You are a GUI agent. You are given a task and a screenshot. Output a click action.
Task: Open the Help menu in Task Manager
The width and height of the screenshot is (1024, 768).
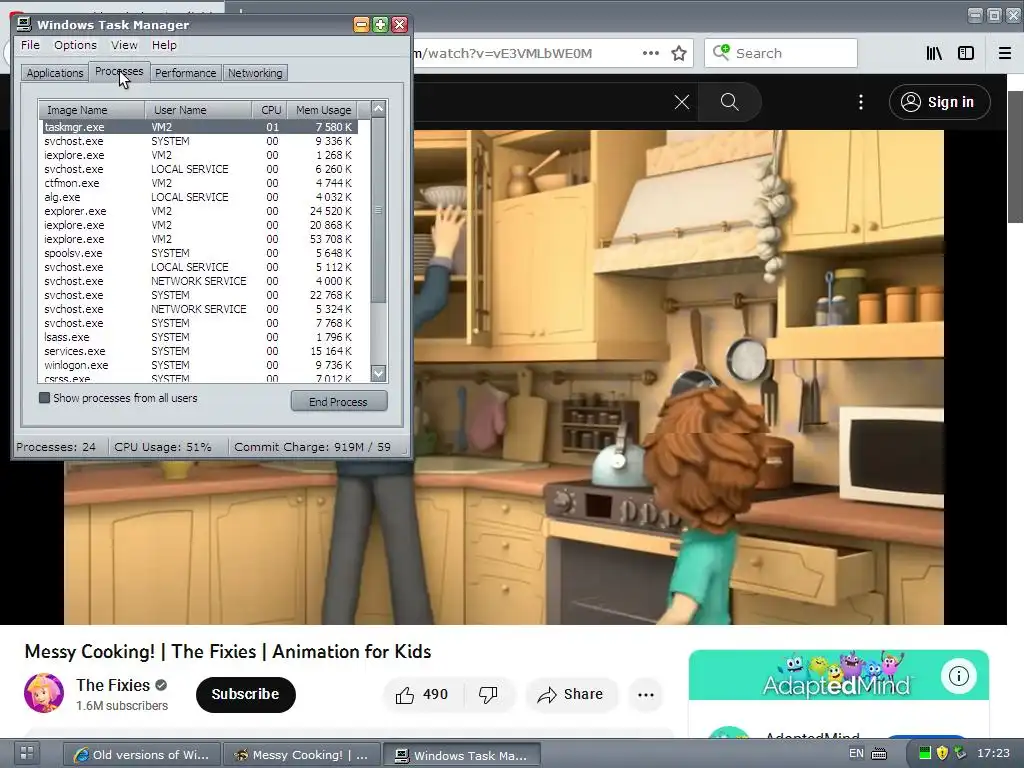pos(164,45)
